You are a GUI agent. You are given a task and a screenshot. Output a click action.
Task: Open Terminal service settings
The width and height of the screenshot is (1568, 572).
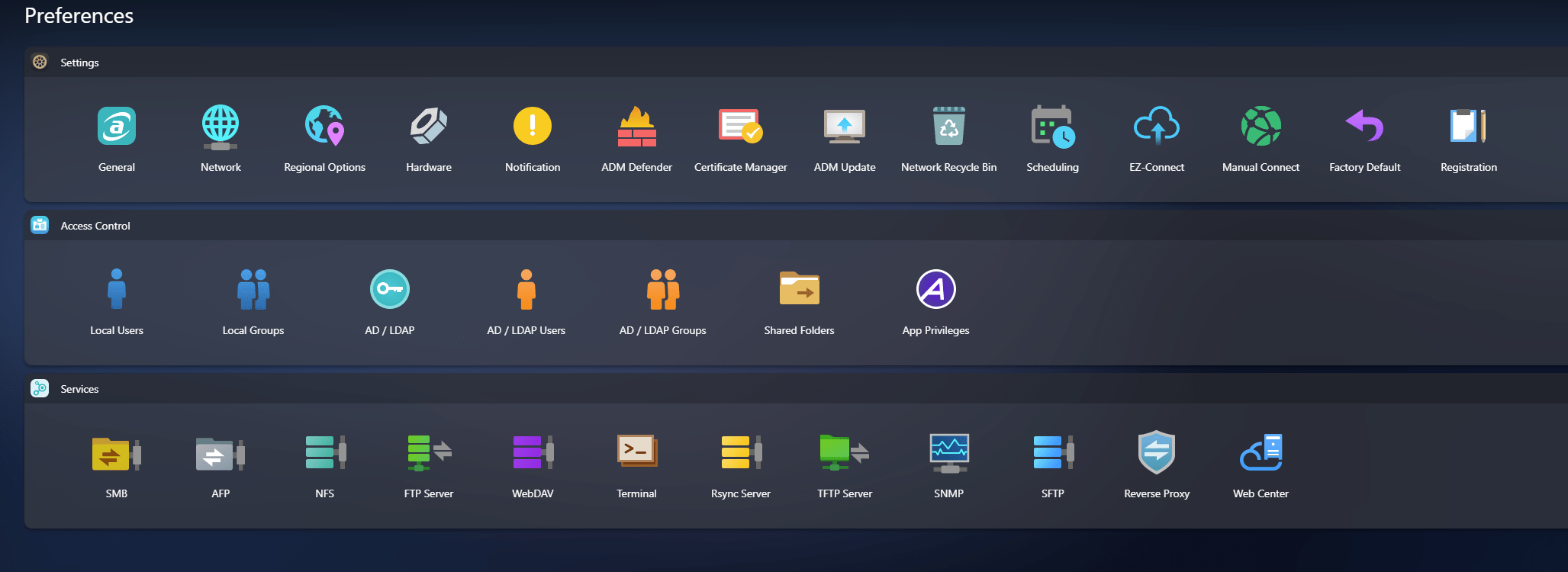tap(637, 451)
